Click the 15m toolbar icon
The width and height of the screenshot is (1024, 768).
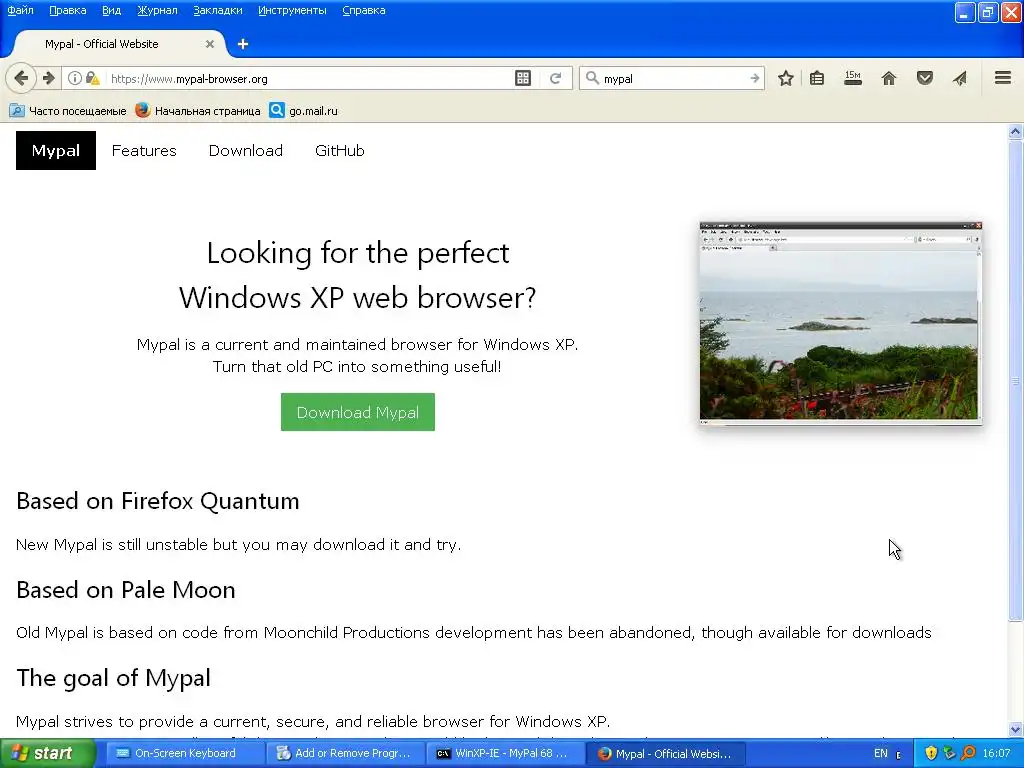853,78
